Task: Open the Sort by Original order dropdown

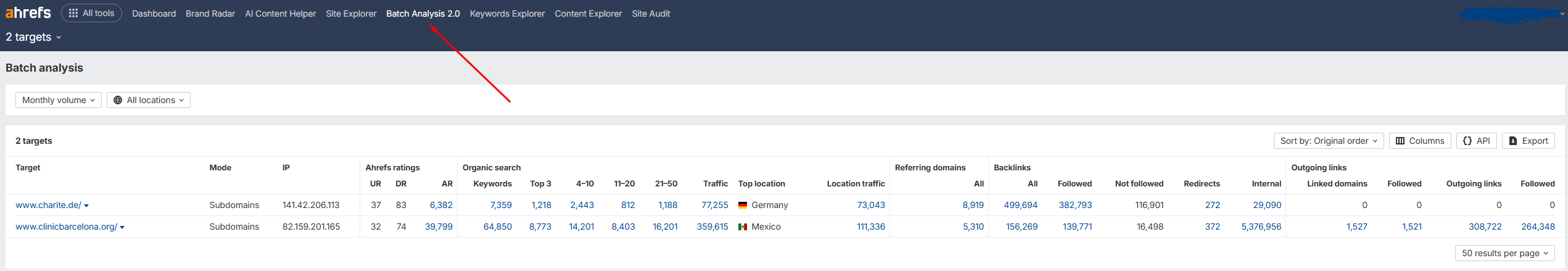Action: coord(1328,141)
